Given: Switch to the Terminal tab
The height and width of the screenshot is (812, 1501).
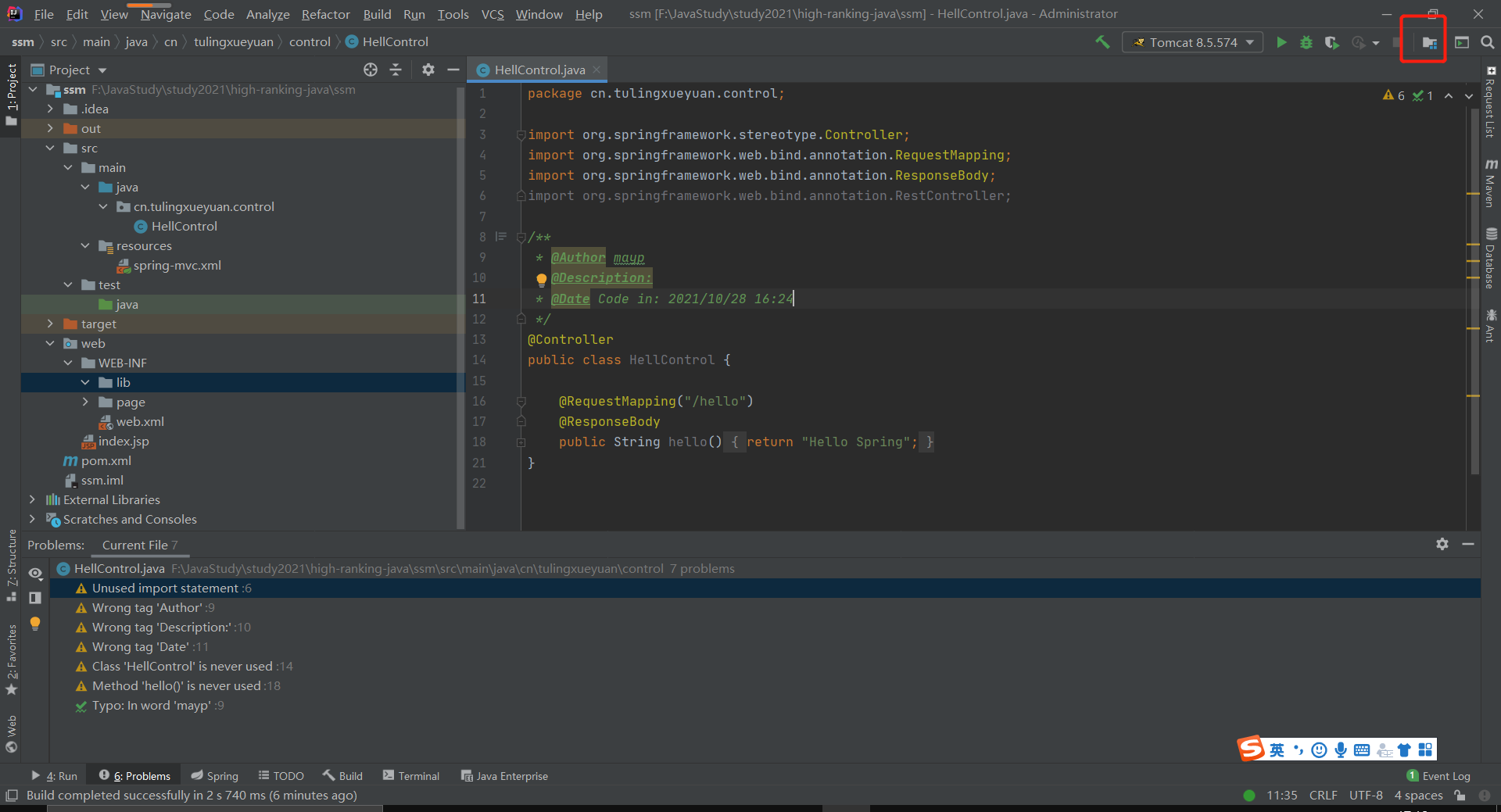Looking at the screenshot, I should (x=410, y=775).
